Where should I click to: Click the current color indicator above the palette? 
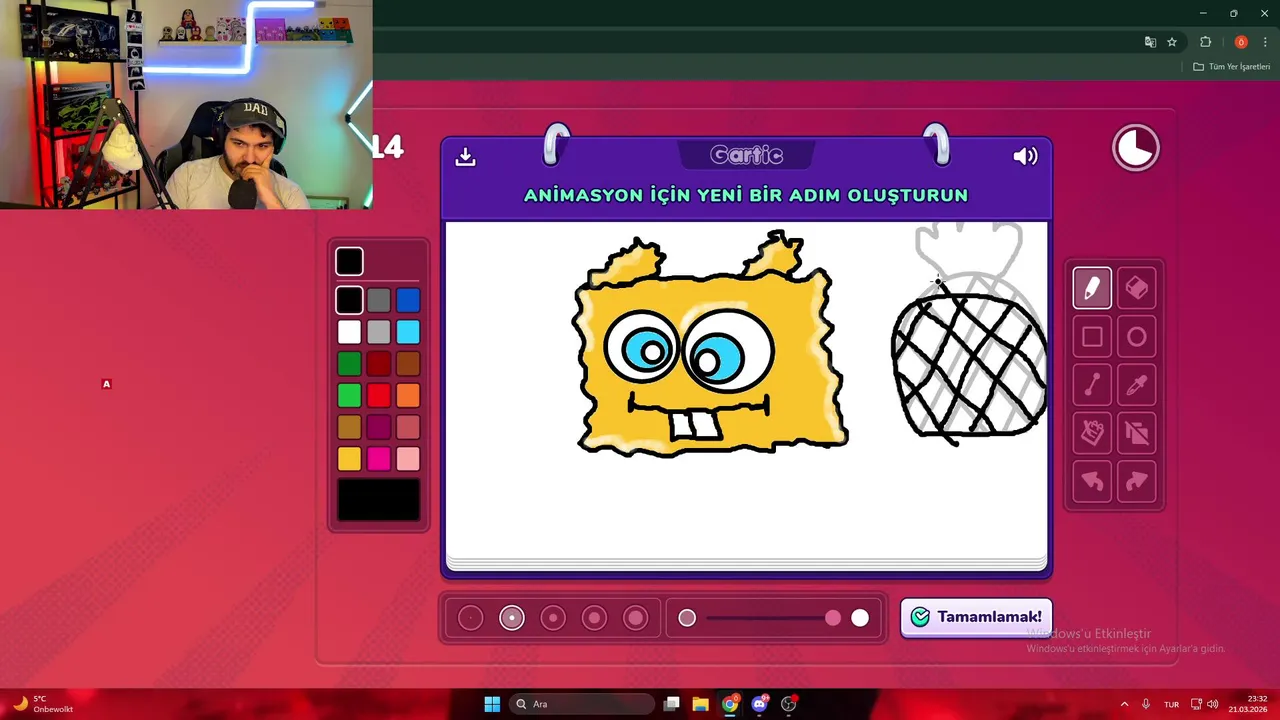(349, 261)
